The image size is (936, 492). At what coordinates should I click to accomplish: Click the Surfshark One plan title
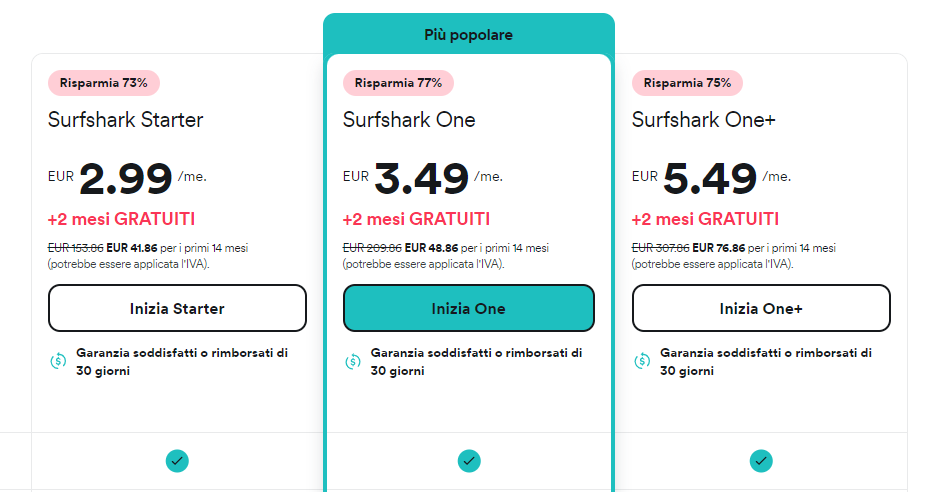point(410,120)
